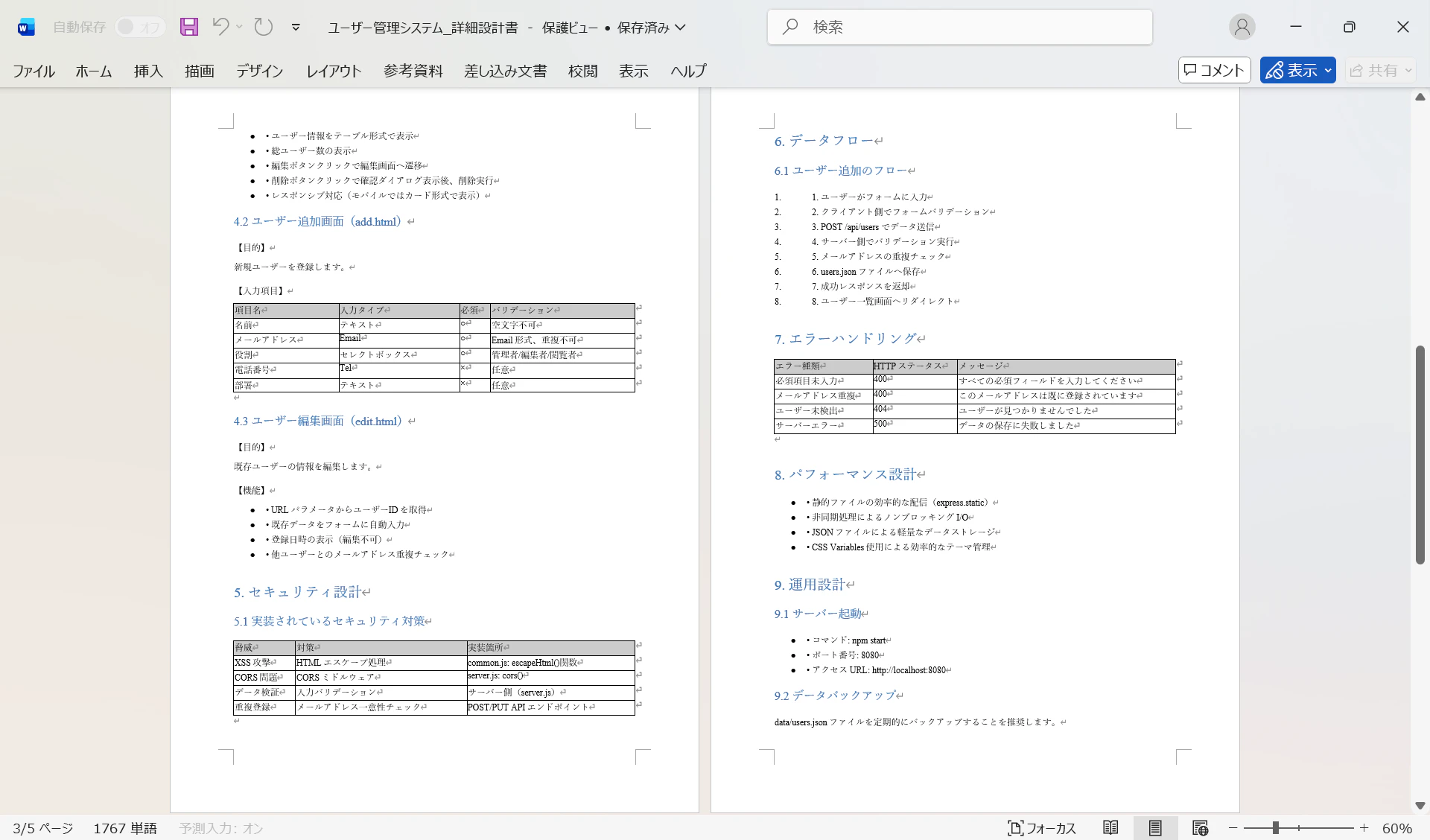Open the undo history dropdown arrow
Image resolution: width=1430 pixels, height=840 pixels.
(x=239, y=27)
